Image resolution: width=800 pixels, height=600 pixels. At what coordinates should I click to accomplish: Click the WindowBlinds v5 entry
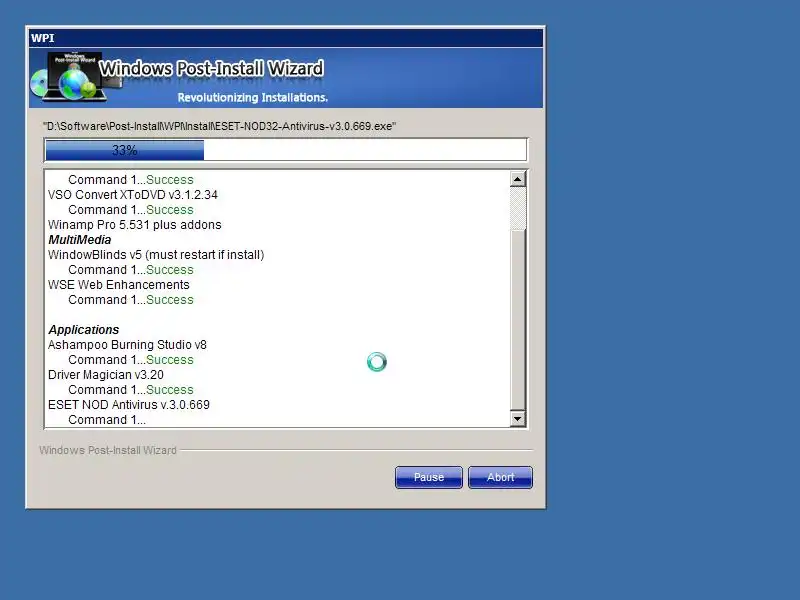click(156, 255)
